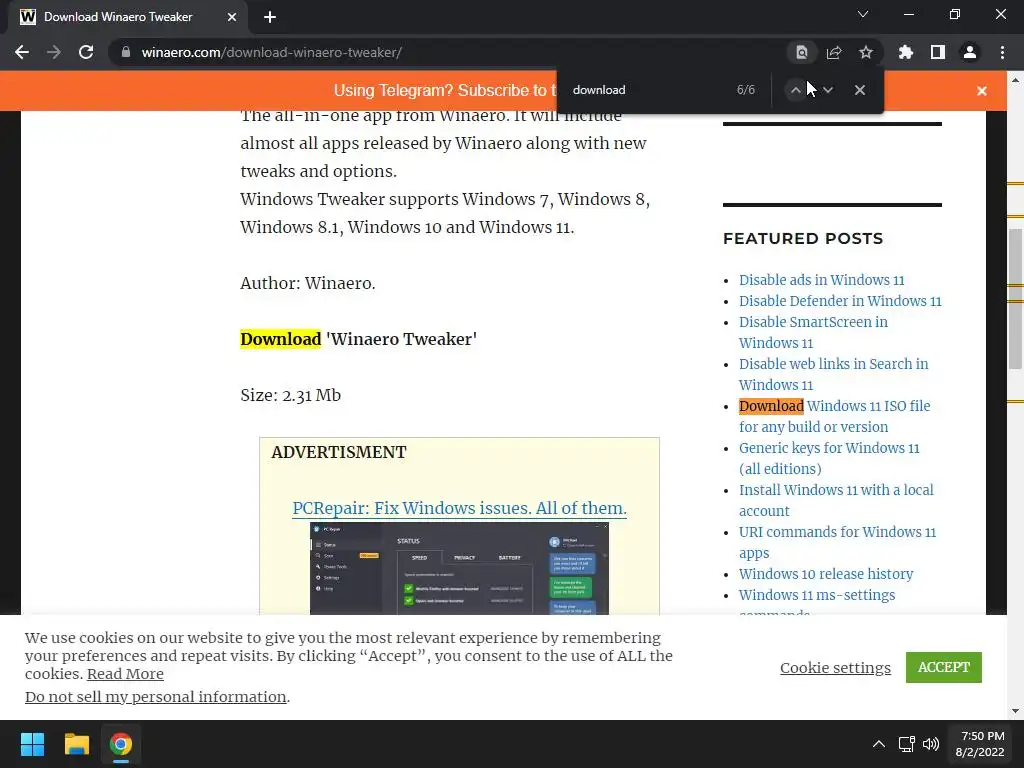This screenshot has height=768, width=1024.
Task: Open the network status tray icon
Action: 906,744
